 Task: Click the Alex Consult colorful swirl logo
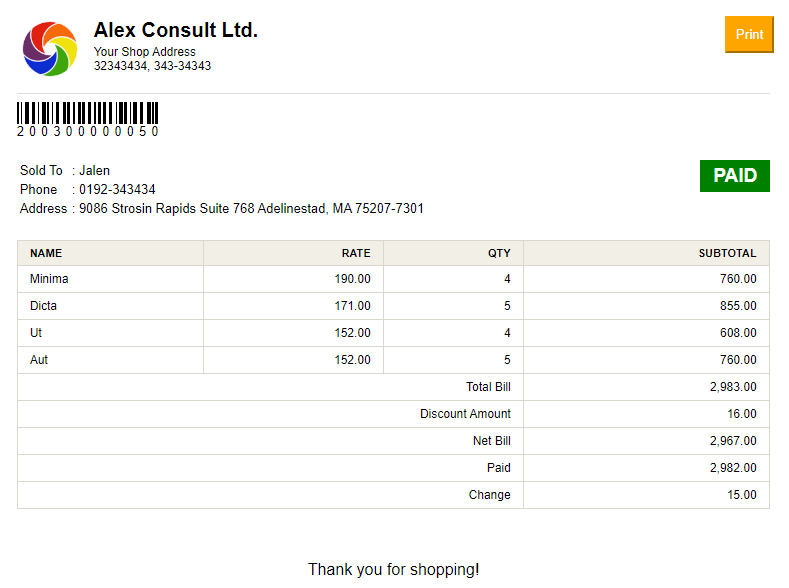(x=50, y=48)
